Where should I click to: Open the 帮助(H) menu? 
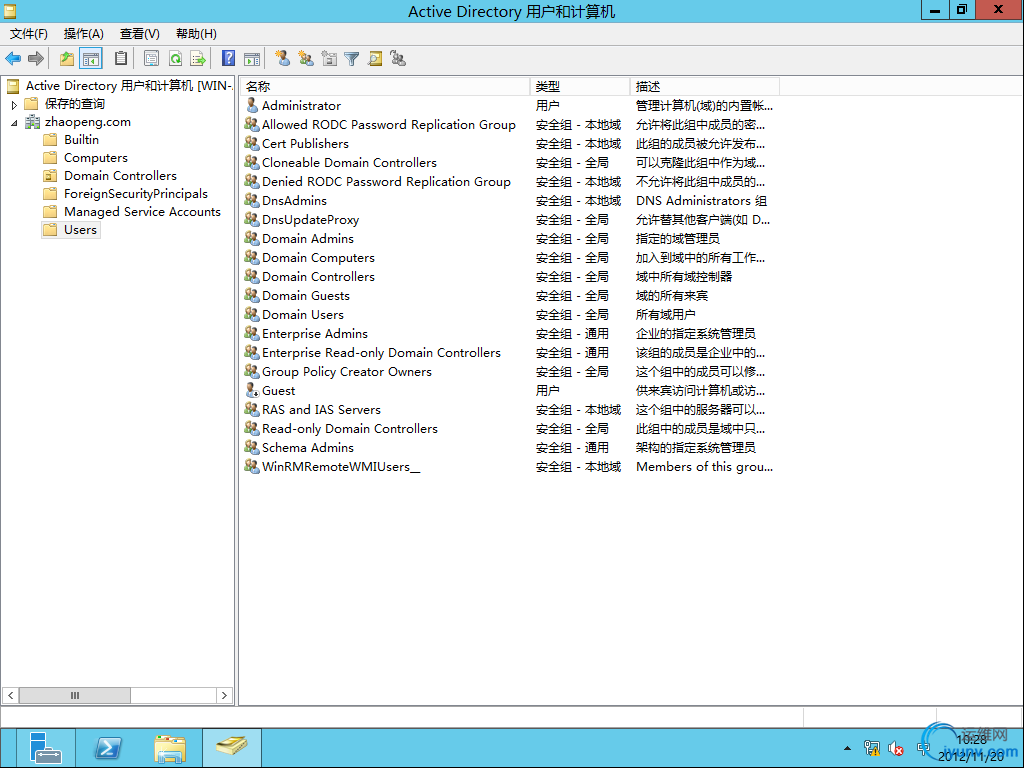click(x=196, y=34)
